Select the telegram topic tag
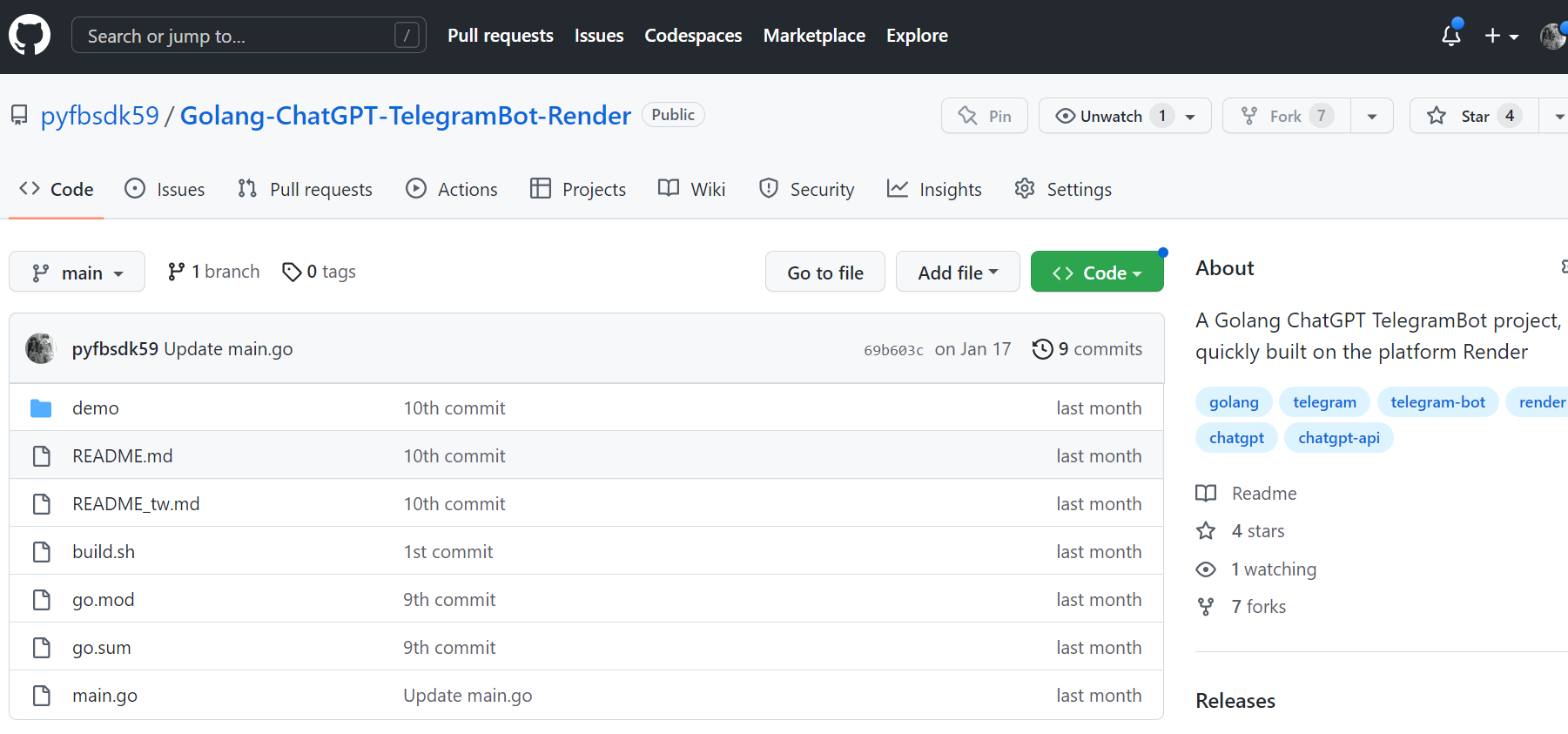The image size is (1568, 734). 1324,402
